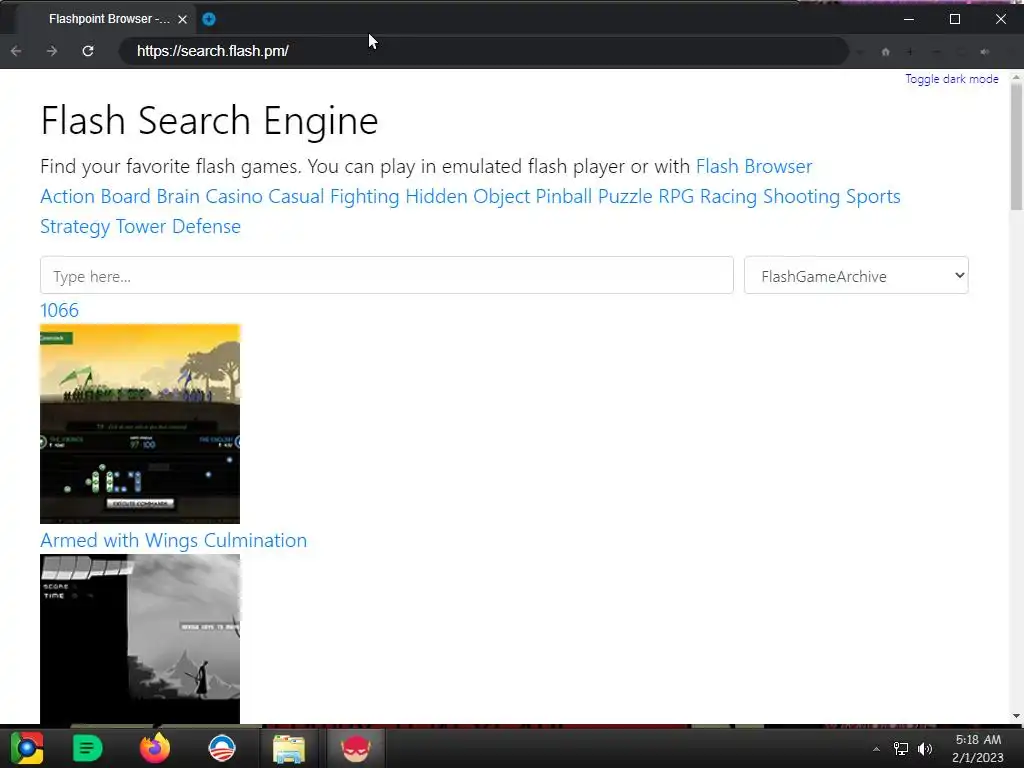
Task: Toggle dark mode
Action: point(952,79)
